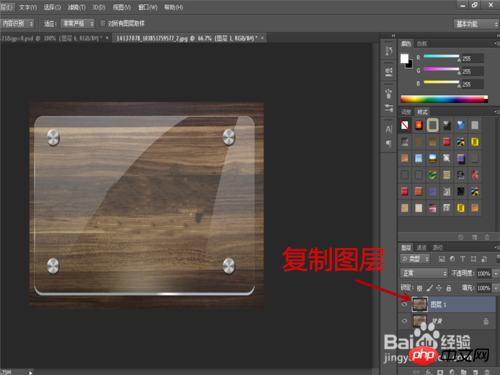Open the 文字(Y) menu
Viewport: 500px width, 375px height.
click(28, 7)
